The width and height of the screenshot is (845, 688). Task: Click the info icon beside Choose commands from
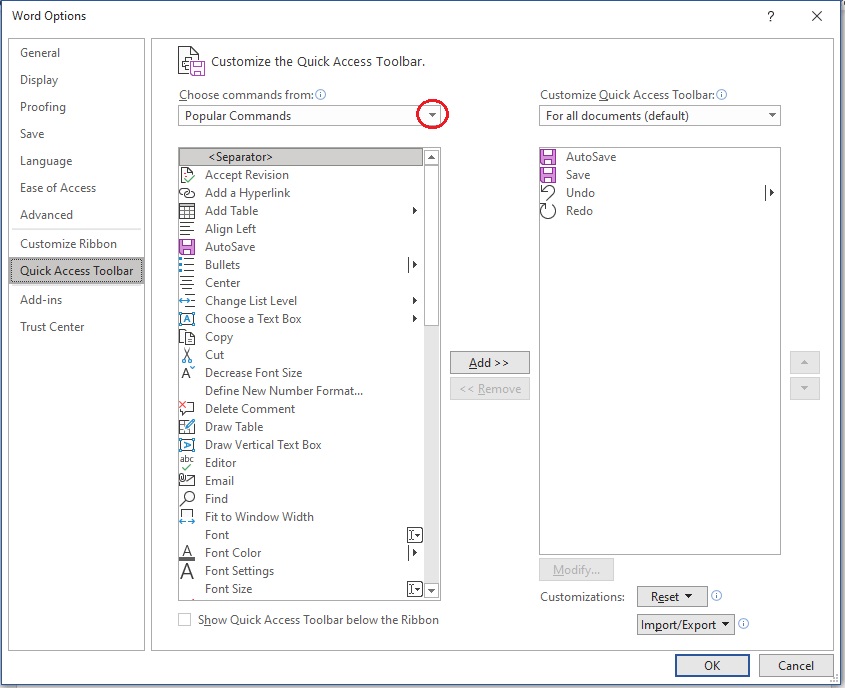point(321,95)
